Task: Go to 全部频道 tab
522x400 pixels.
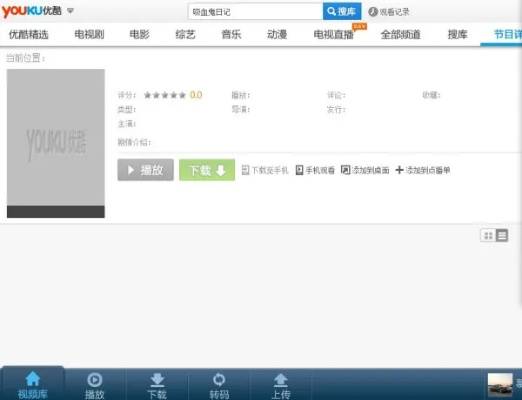Action: click(x=401, y=34)
